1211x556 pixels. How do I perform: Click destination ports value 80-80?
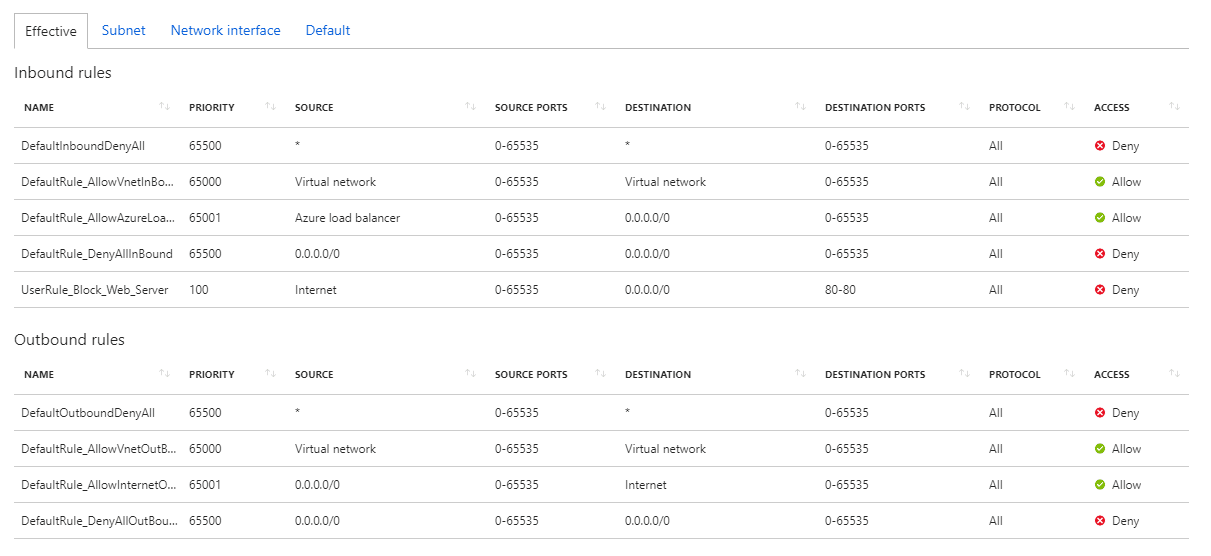pos(840,290)
